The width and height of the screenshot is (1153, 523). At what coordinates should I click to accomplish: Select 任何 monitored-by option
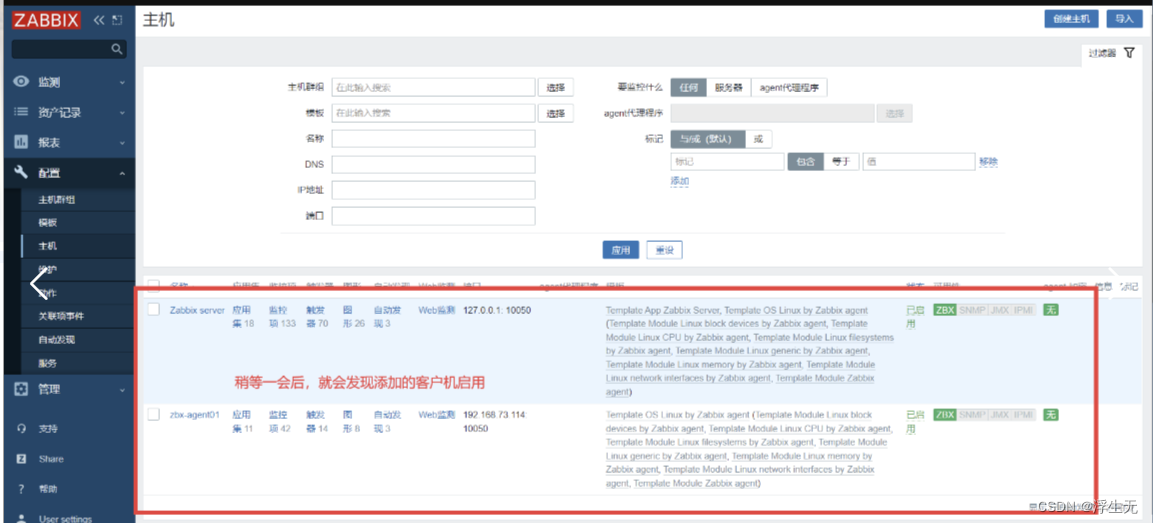pyautogui.click(x=689, y=88)
